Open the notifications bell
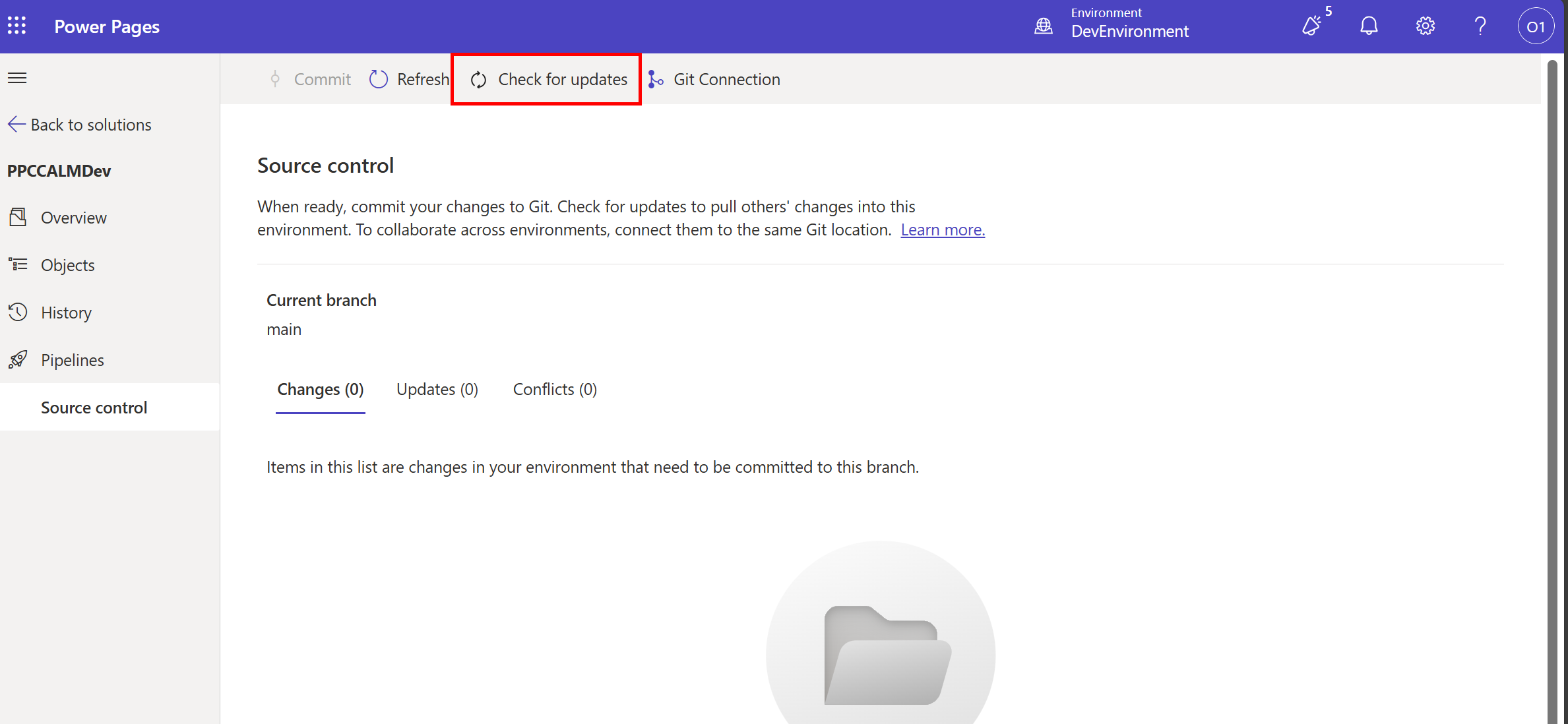 point(1369,26)
